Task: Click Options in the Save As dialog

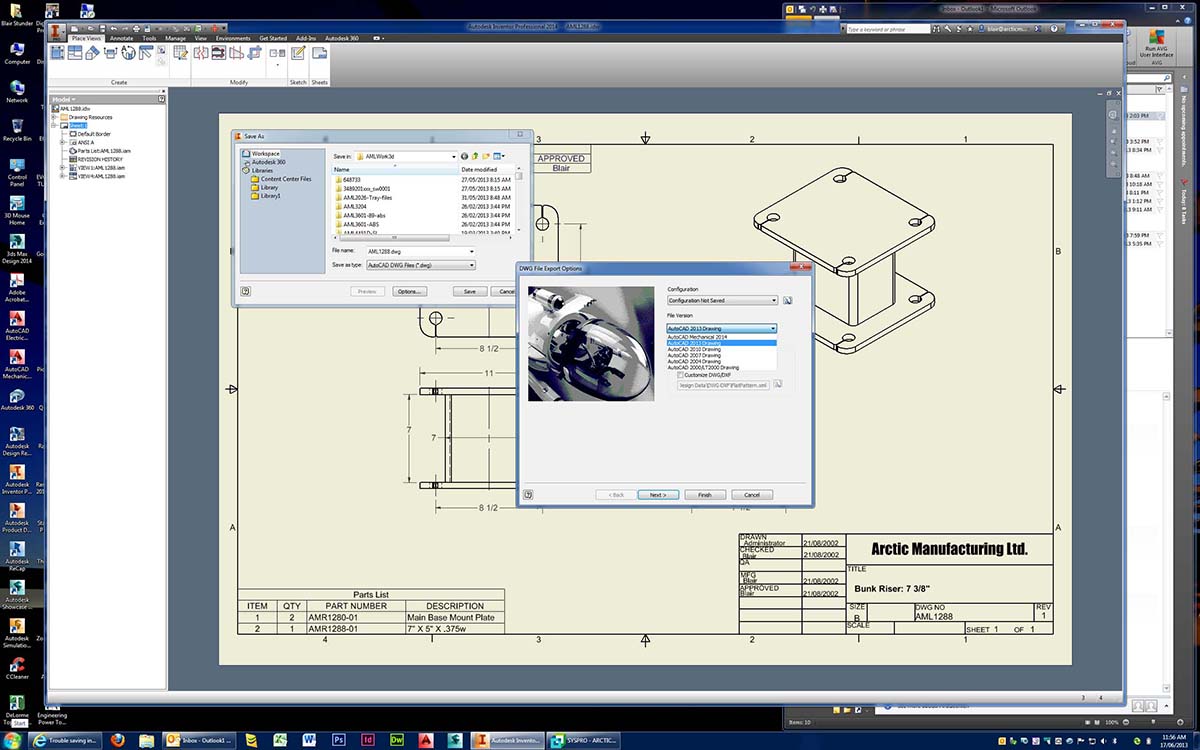Action: click(409, 291)
